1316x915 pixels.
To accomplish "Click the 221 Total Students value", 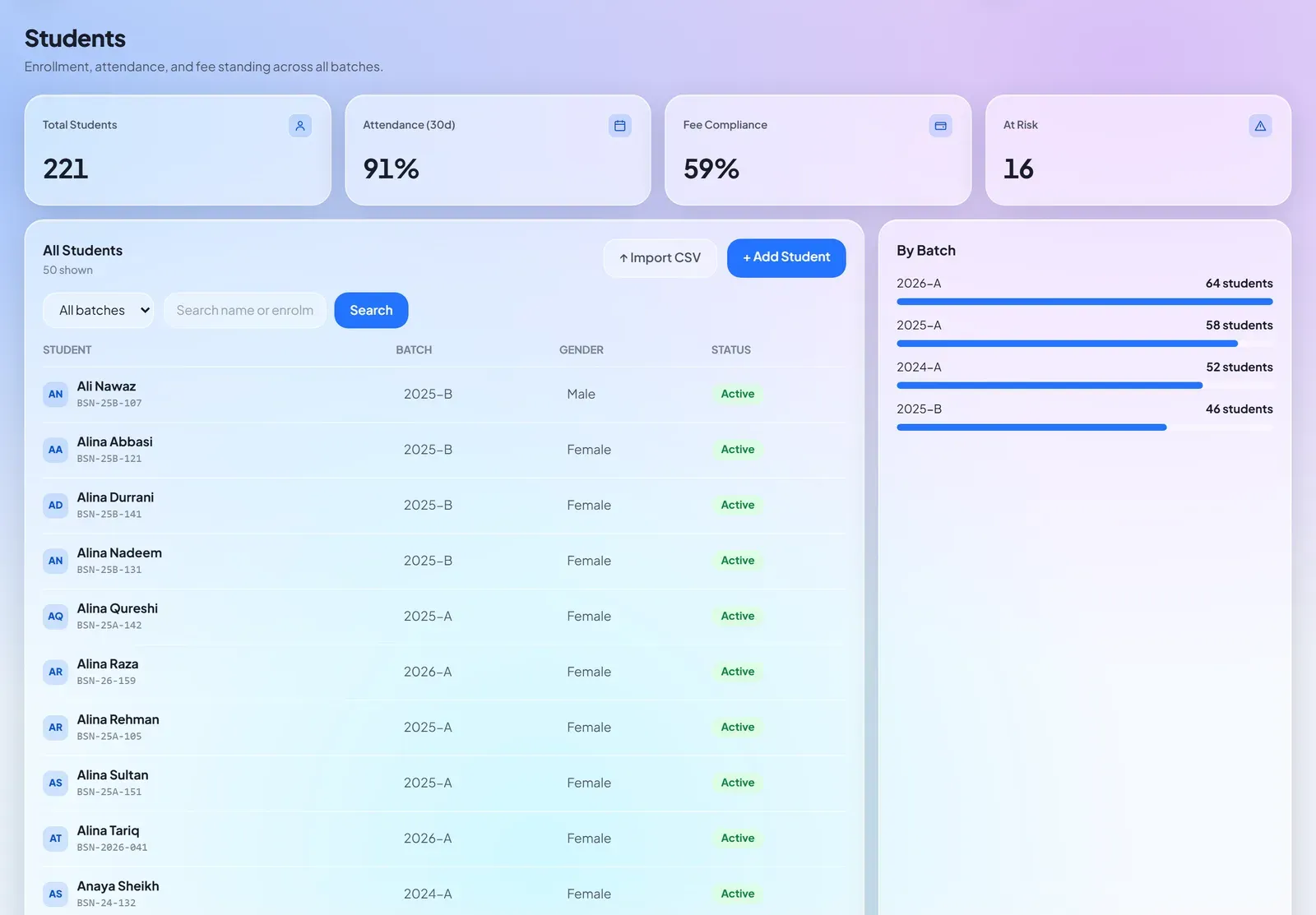I will (66, 169).
